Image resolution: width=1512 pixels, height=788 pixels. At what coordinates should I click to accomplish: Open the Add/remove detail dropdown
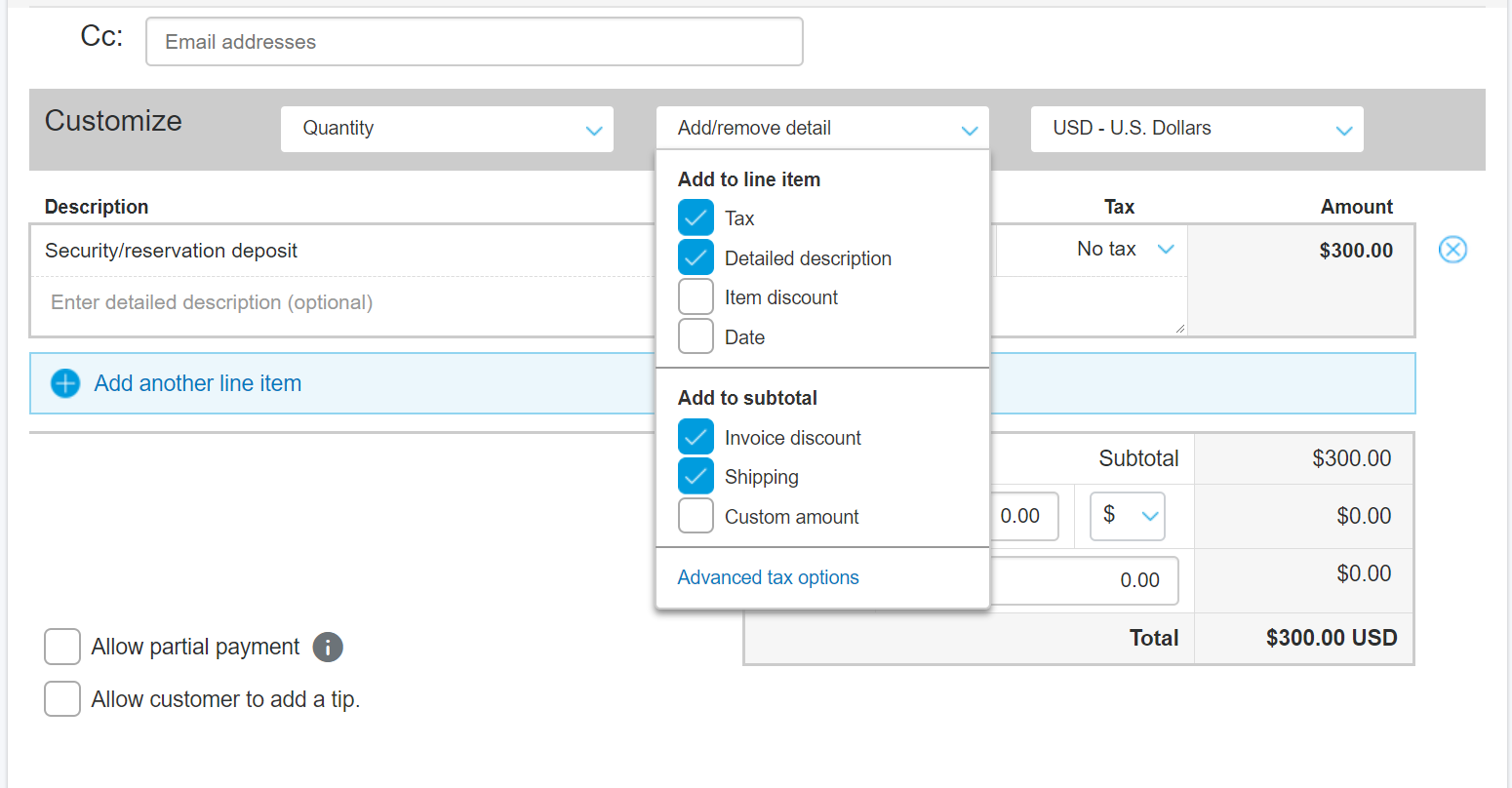point(822,128)
